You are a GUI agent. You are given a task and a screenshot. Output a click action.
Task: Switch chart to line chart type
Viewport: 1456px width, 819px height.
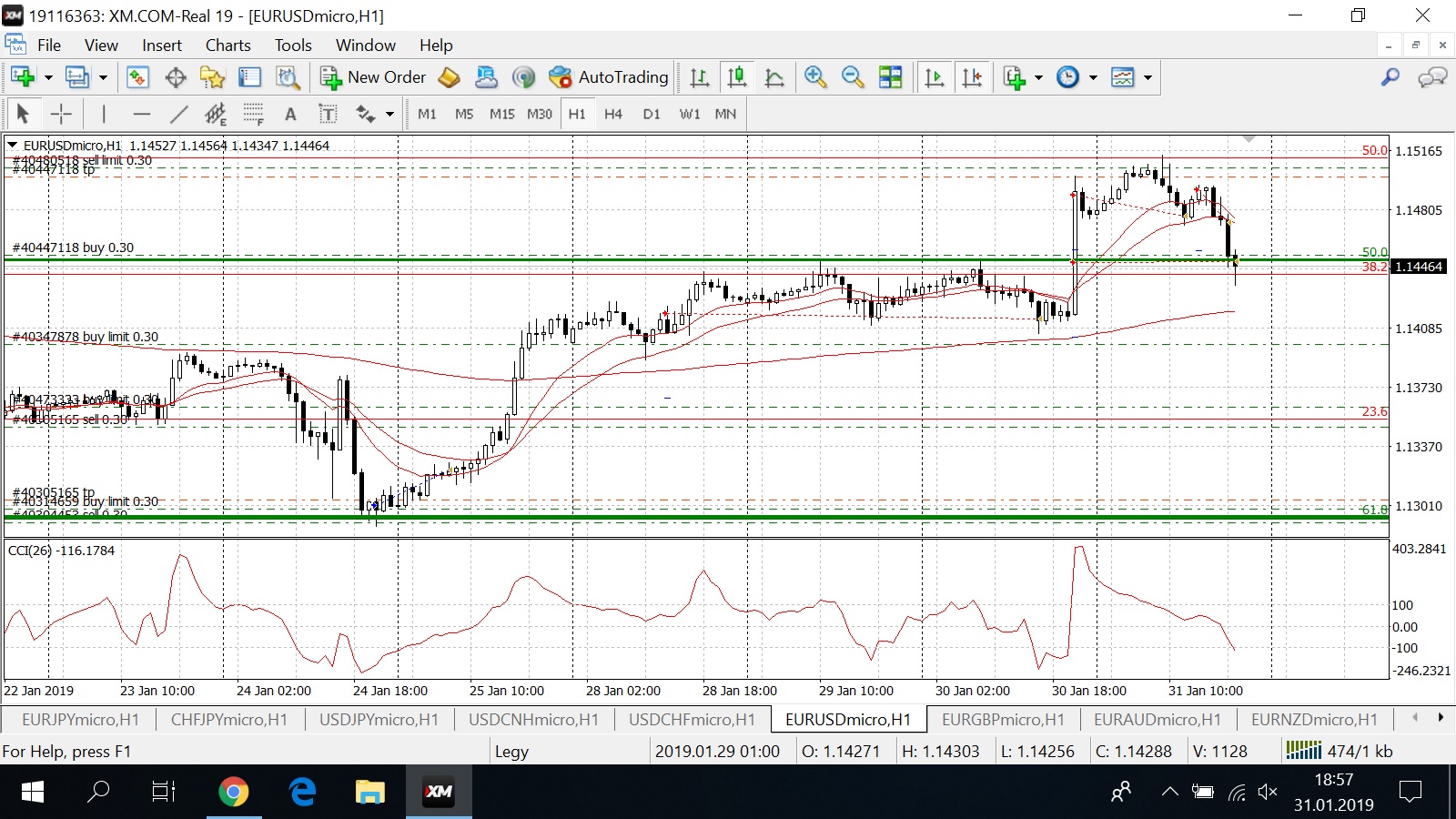774,77
